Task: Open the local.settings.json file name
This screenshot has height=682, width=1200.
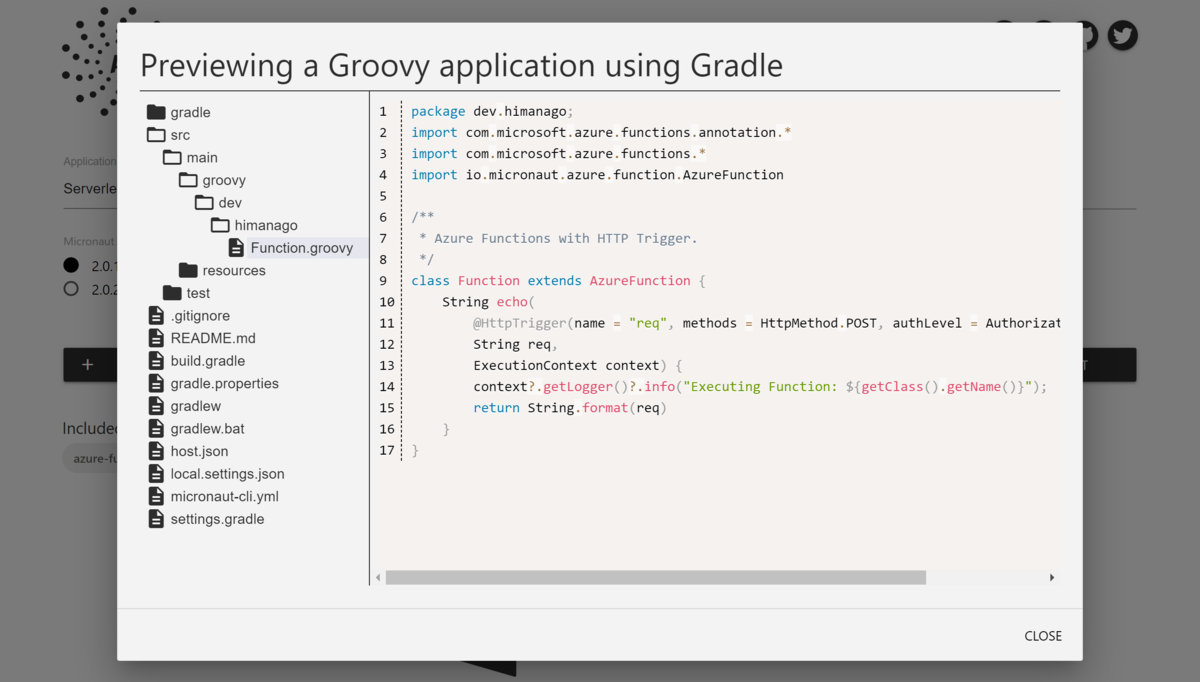Action: coord(227,474)
